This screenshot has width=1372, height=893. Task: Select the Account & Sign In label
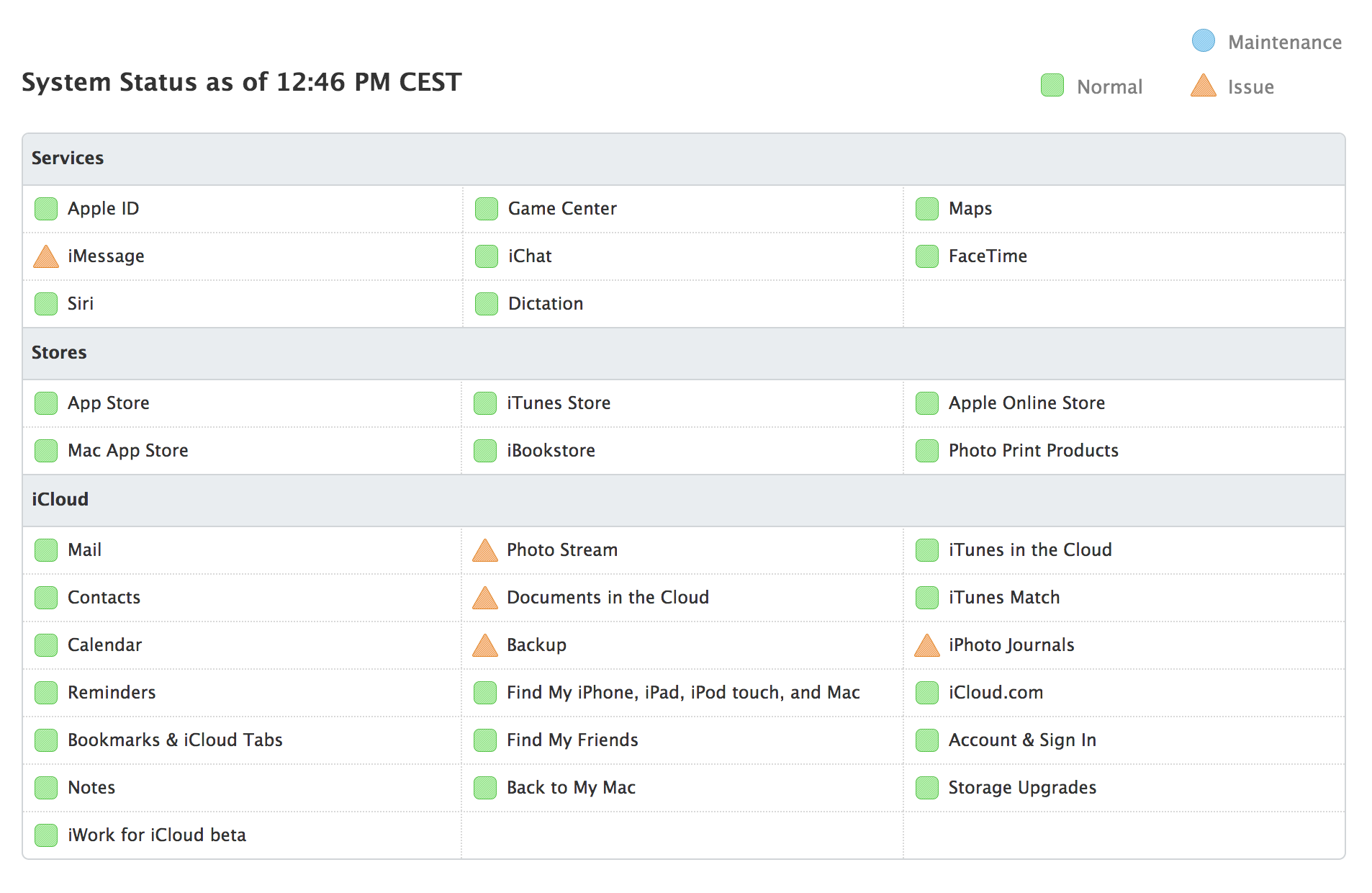tap(1022, 740)
